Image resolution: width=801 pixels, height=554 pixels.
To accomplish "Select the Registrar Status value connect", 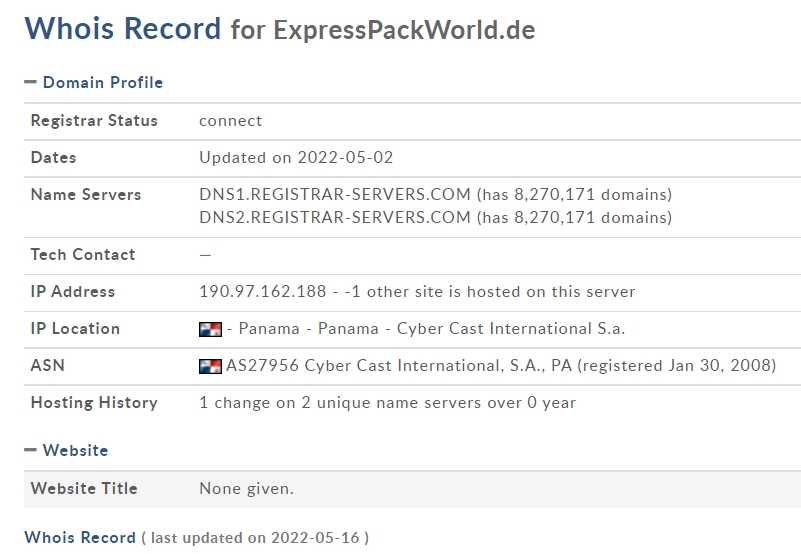I will click(x=230, y=121).
